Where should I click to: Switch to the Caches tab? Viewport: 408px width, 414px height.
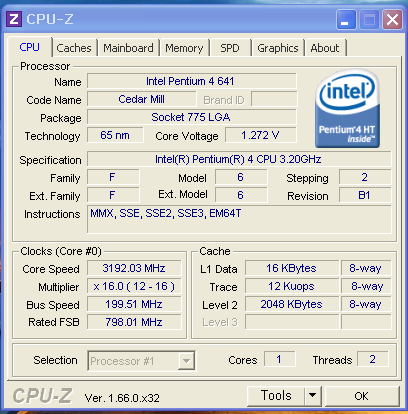click(74, 48)
